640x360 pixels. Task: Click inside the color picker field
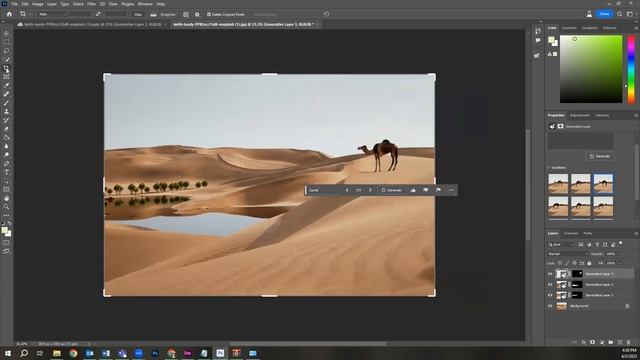point(591,69)
